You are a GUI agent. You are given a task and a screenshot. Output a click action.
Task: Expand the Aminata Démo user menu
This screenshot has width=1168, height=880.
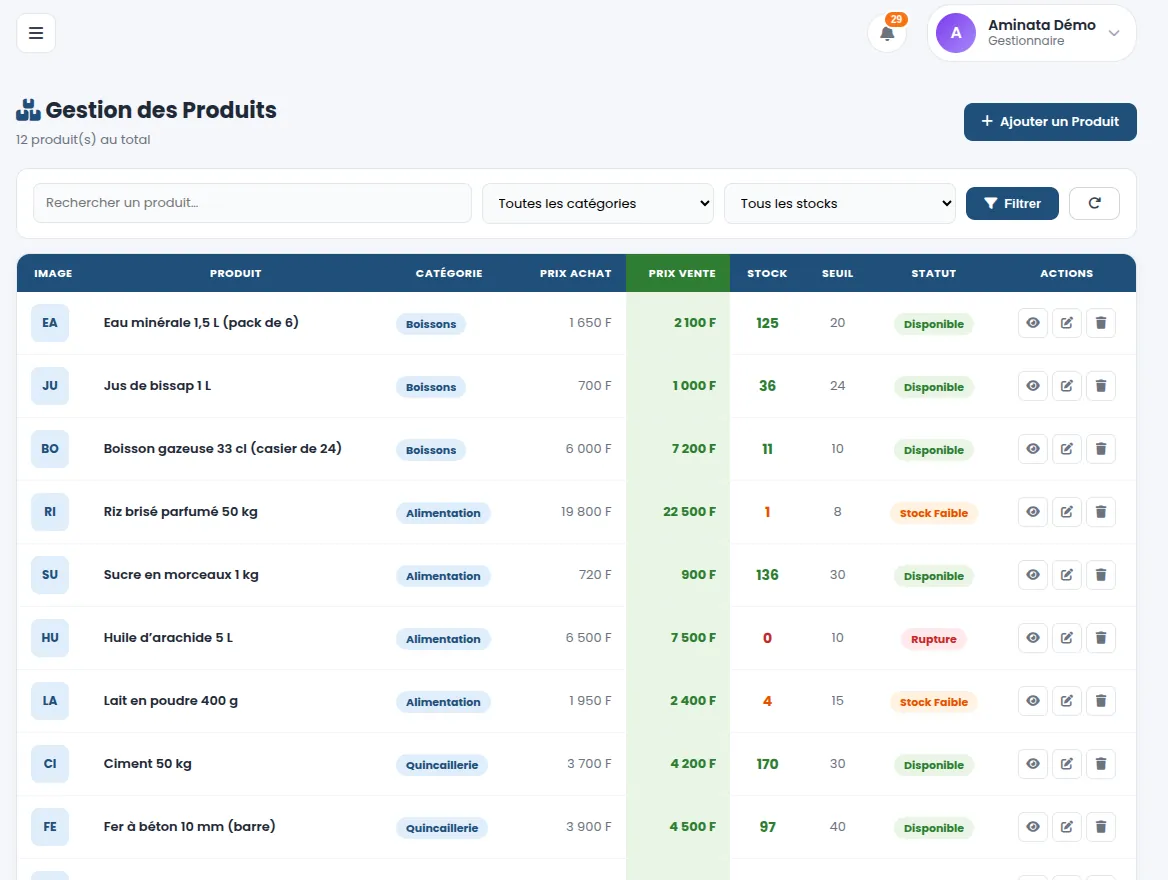(x=1032, y=33)
